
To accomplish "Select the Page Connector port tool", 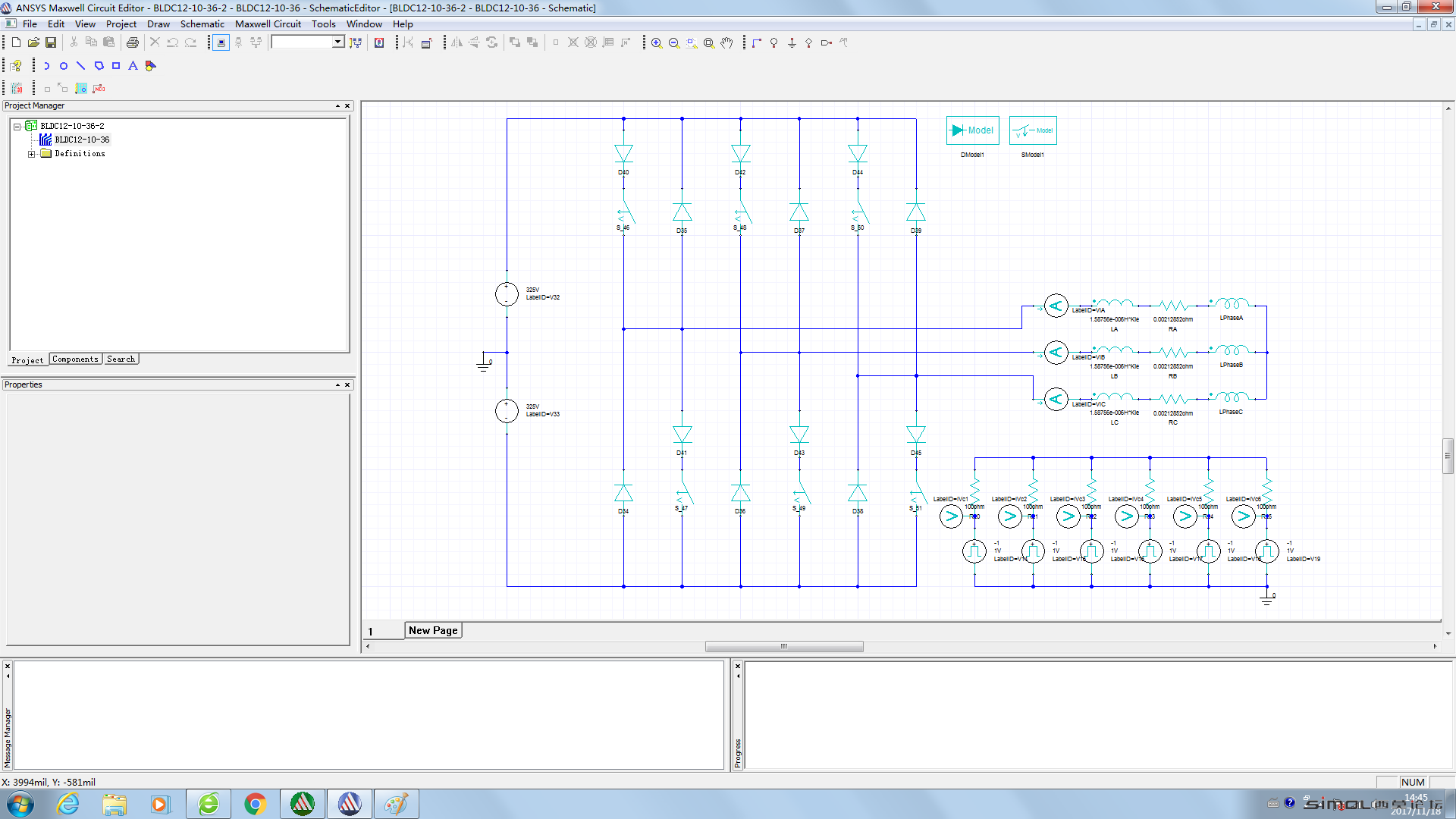I will coord(827,42).
